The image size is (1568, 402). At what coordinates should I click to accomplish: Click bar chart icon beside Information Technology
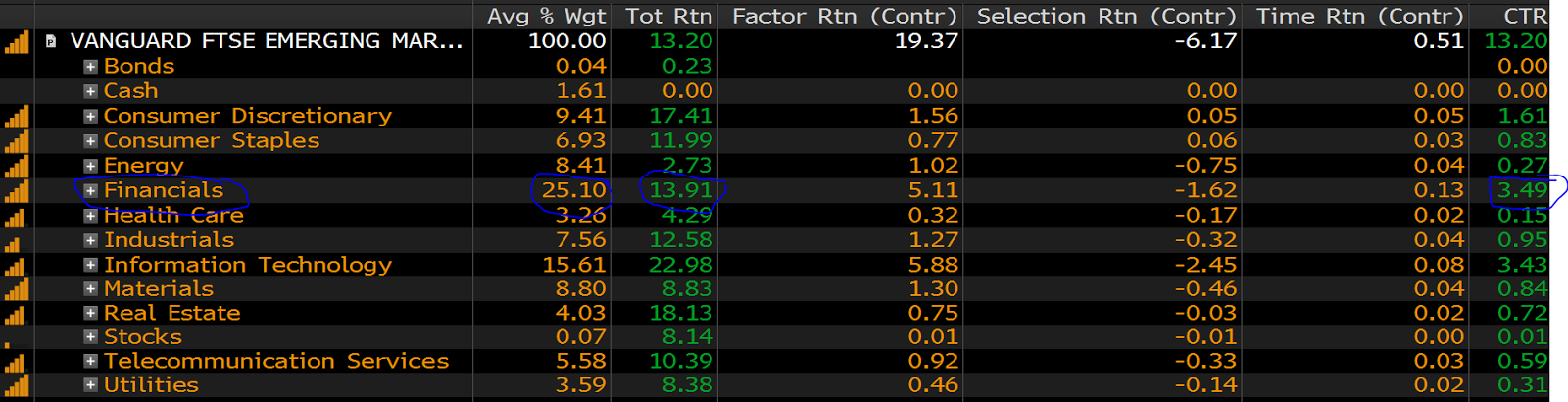pos(17,265)
